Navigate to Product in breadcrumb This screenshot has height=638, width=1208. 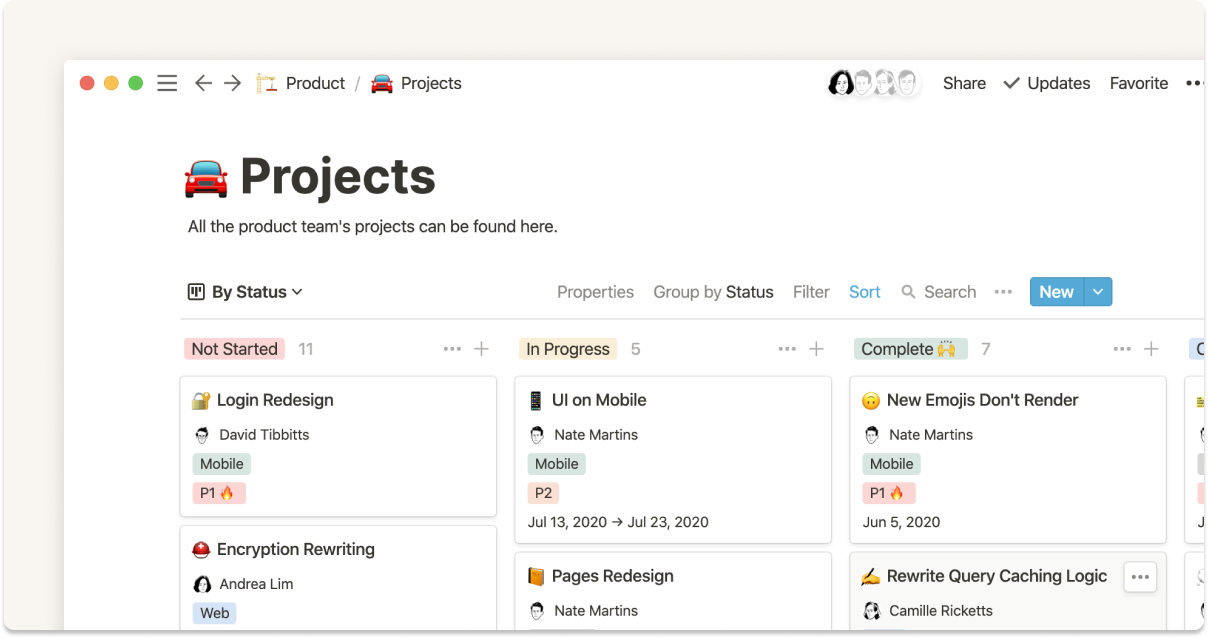315,83
